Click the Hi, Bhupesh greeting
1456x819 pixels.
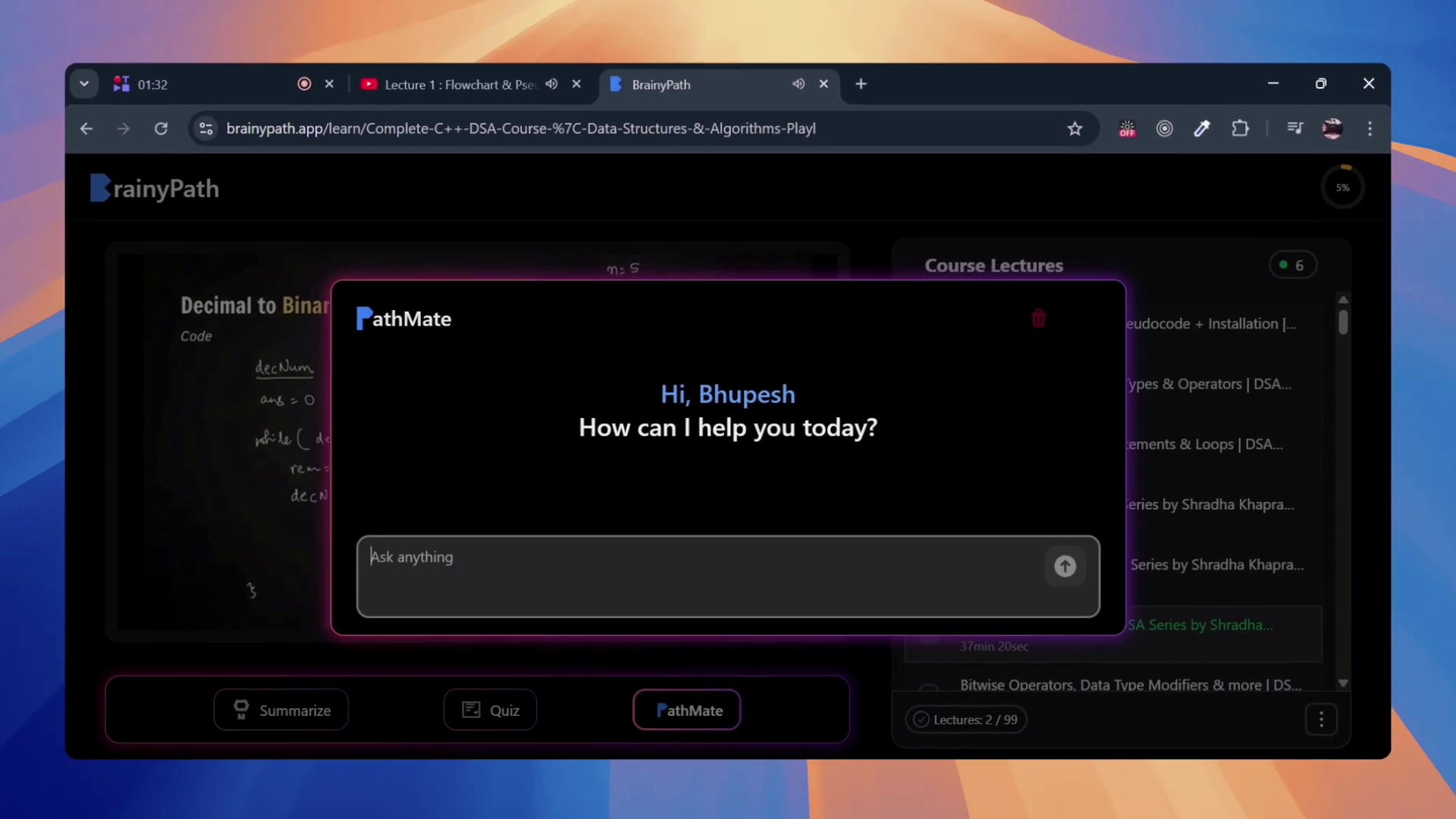point(728,394)
